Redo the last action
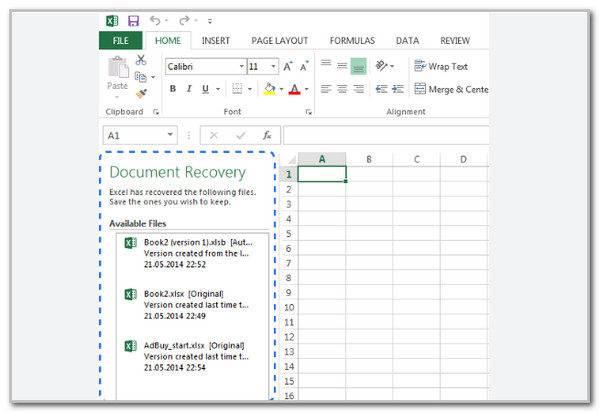600x413 pixels. [184, 20]
